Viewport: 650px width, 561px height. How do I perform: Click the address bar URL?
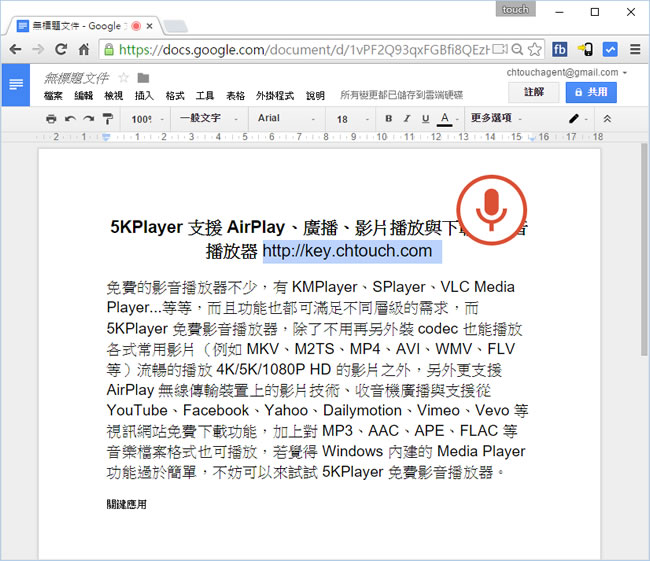click(303, 50)
